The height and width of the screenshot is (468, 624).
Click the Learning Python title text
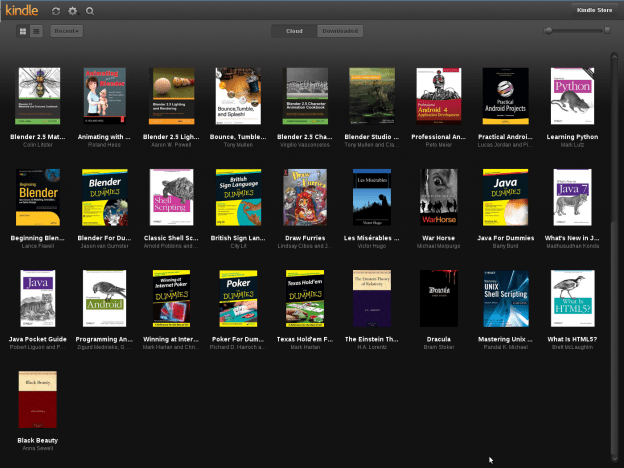(572, 137)
